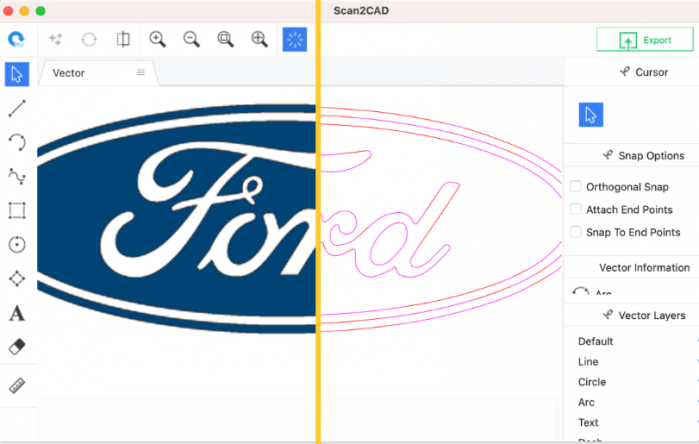
Task: Select the Circle vector layer
Action: coord(592,382)
